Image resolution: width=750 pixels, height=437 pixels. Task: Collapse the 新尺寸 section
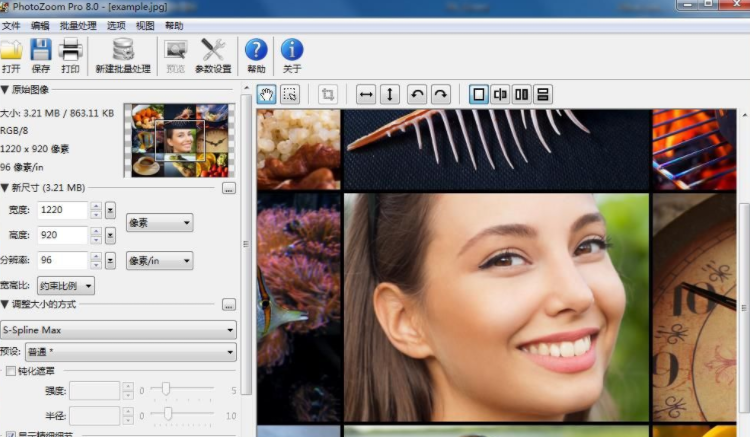[x=5, y=187]
